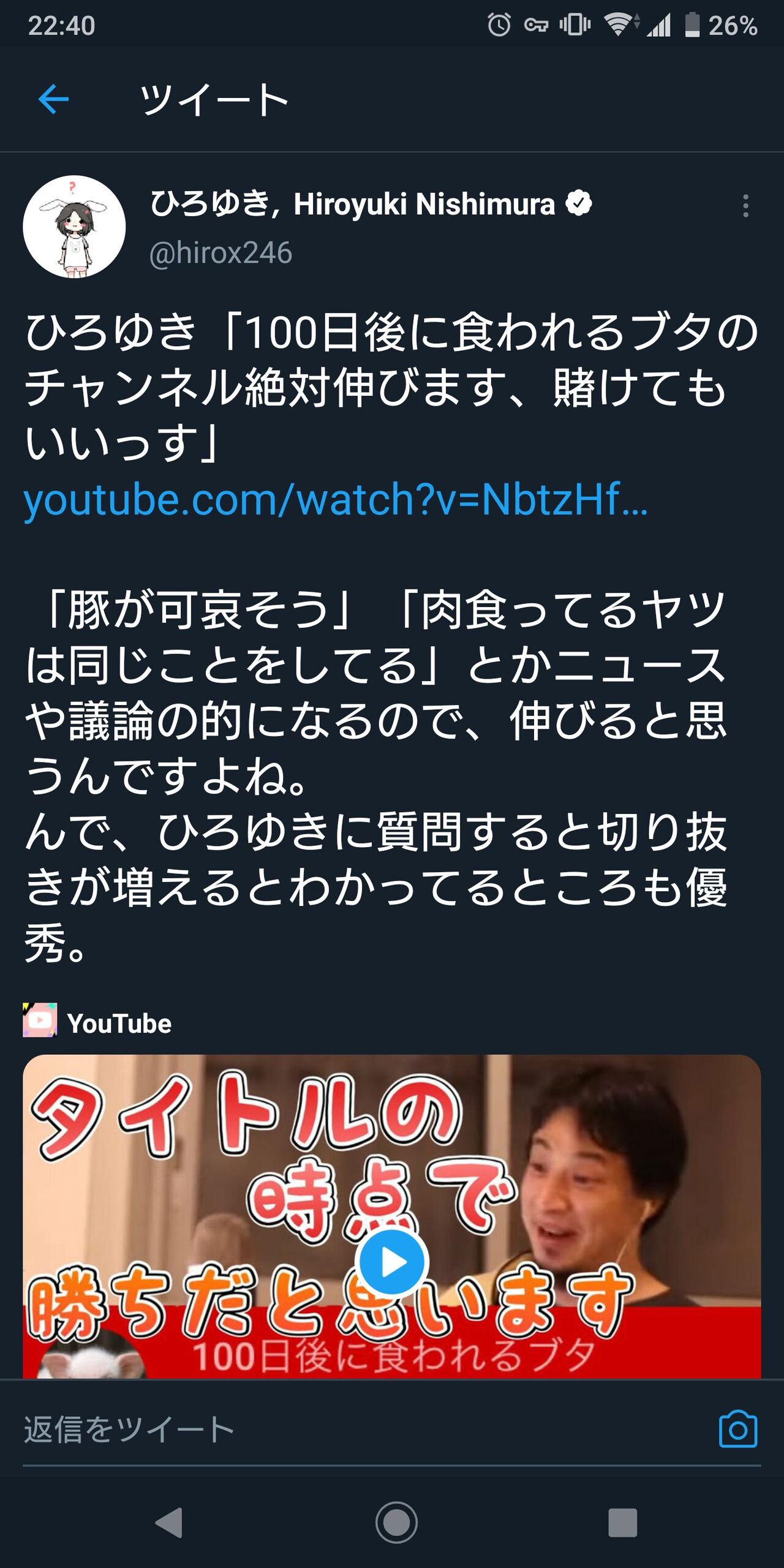784x1568 pixels.
Task: Open the YouTube card label text
Action: click(119, 1023)
